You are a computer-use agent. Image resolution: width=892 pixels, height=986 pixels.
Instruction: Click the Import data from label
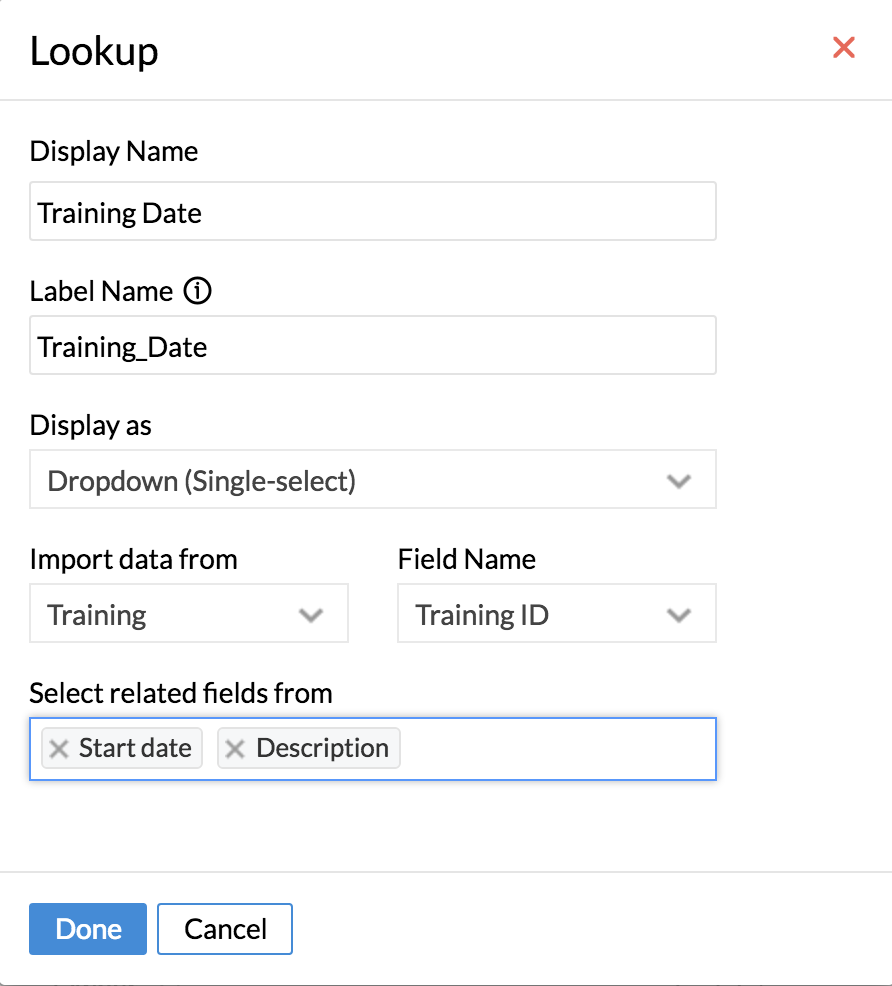(134, 559)
